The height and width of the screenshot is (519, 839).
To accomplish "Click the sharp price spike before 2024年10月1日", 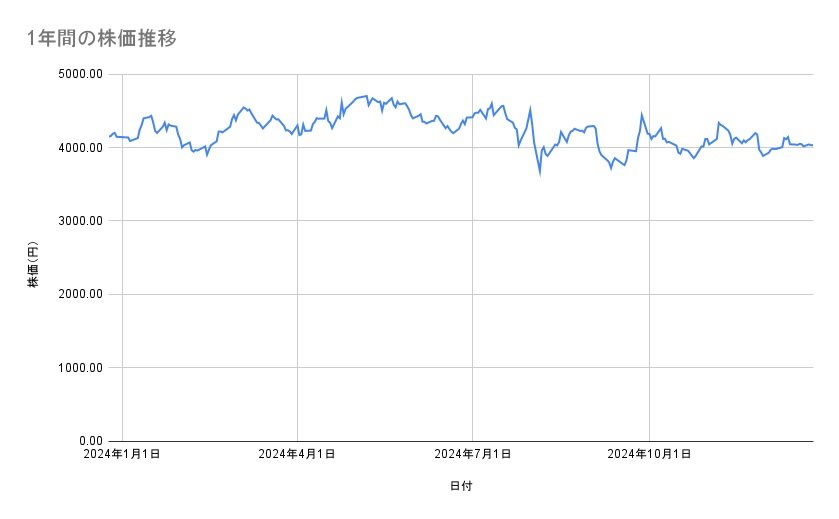I will pyautogui.click(x=642, y=115).
